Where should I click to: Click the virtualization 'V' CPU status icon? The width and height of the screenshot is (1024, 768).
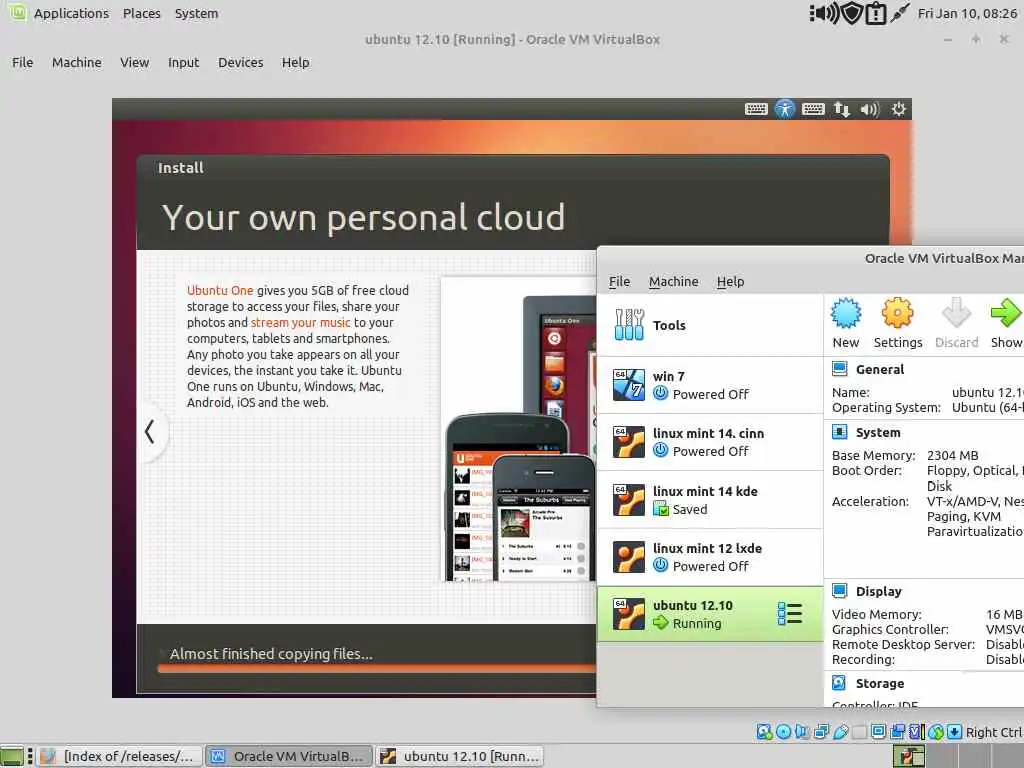click(917, 732)
